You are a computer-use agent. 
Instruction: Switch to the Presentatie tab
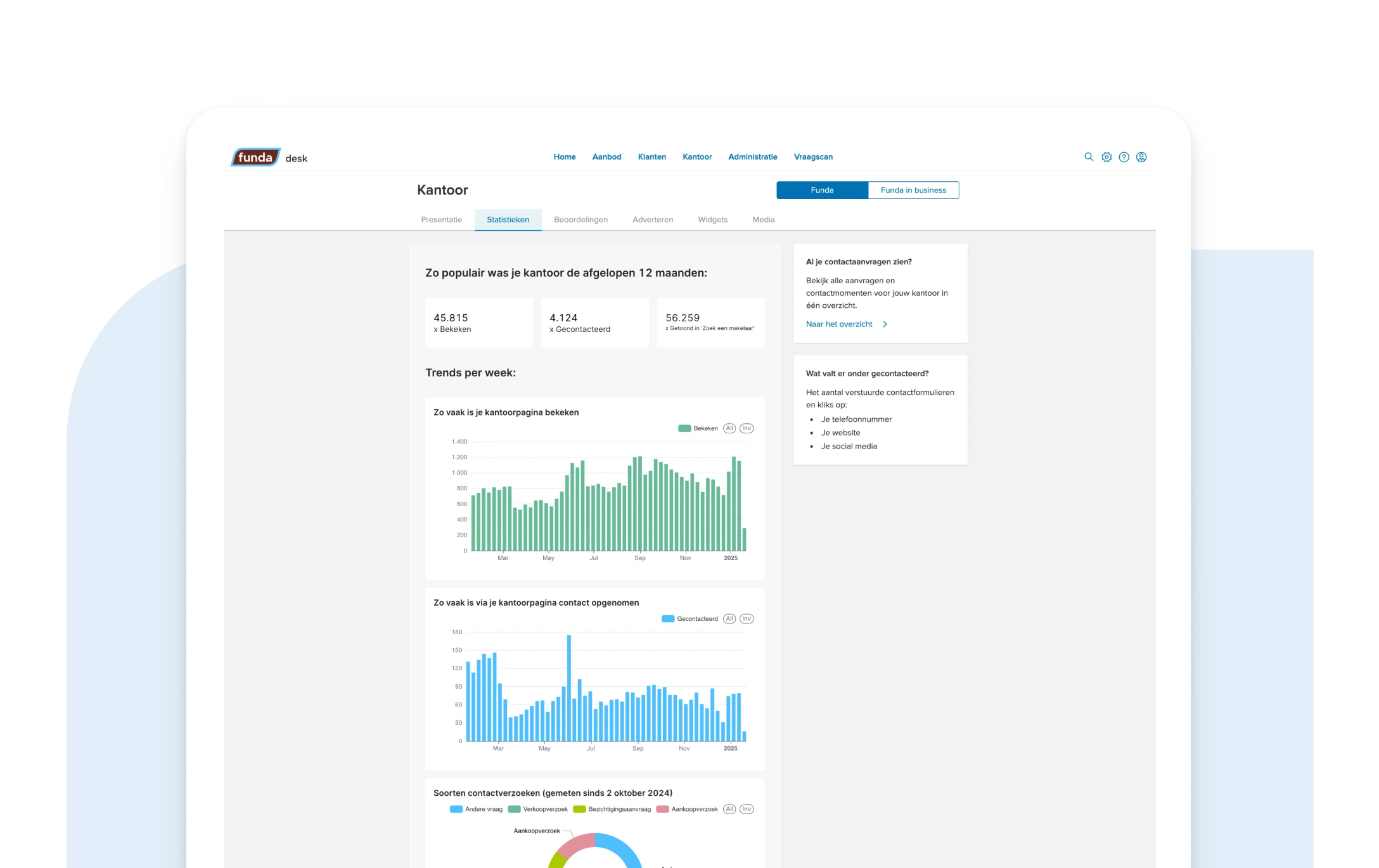442,220
